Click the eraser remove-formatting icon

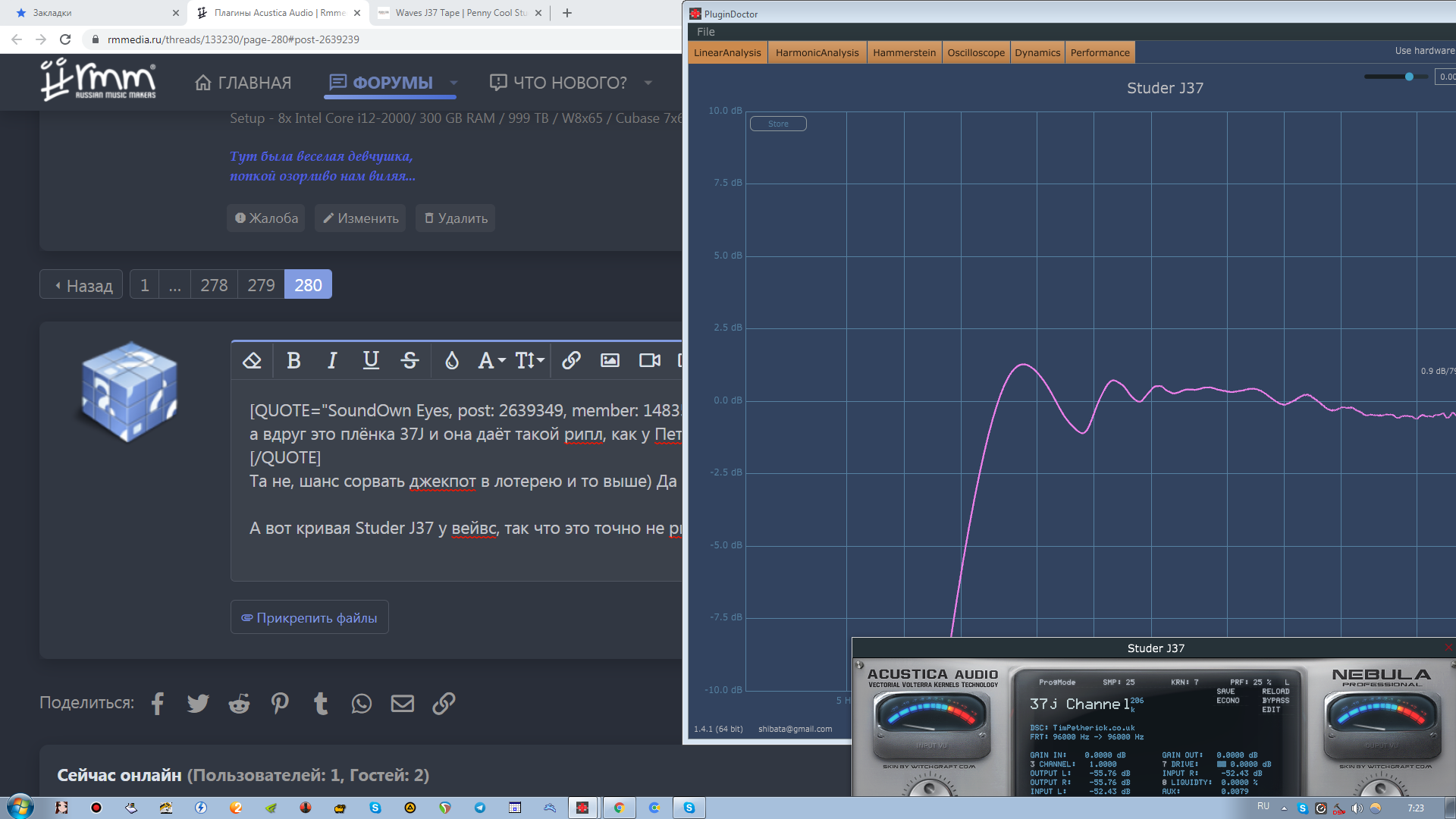click(252, 360)
